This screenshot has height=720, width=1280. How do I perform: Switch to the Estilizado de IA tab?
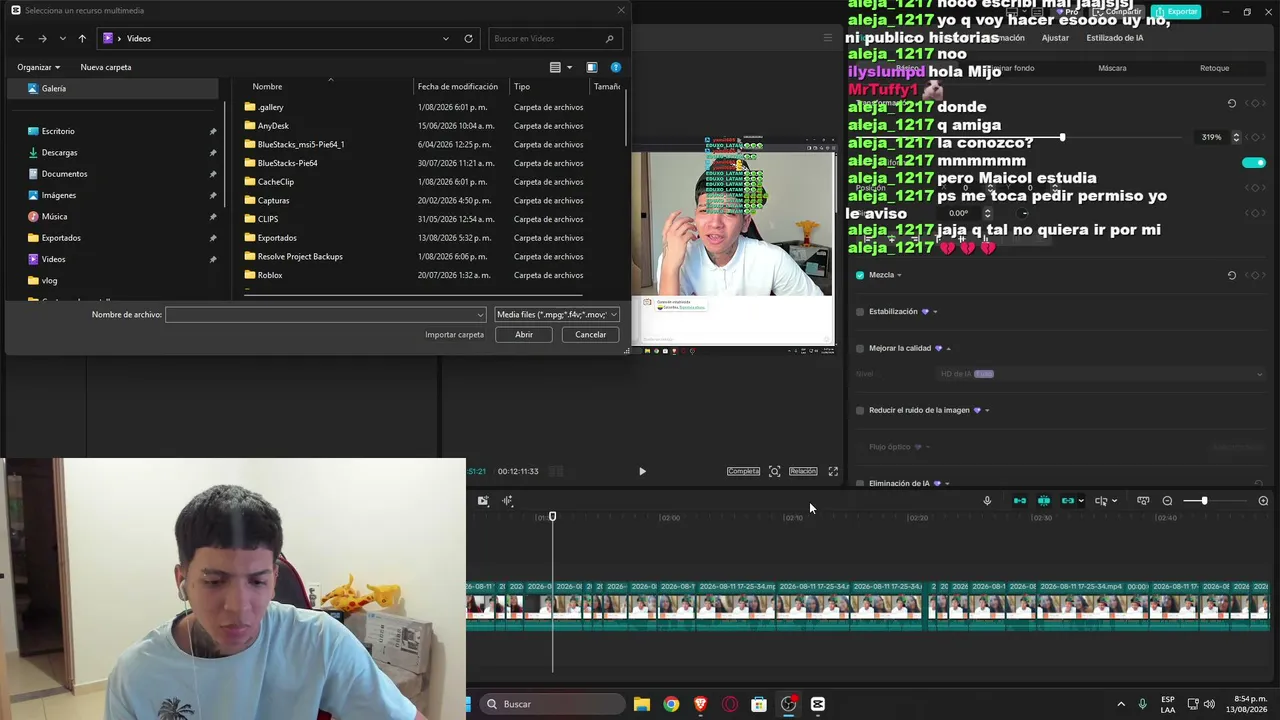1115,38
